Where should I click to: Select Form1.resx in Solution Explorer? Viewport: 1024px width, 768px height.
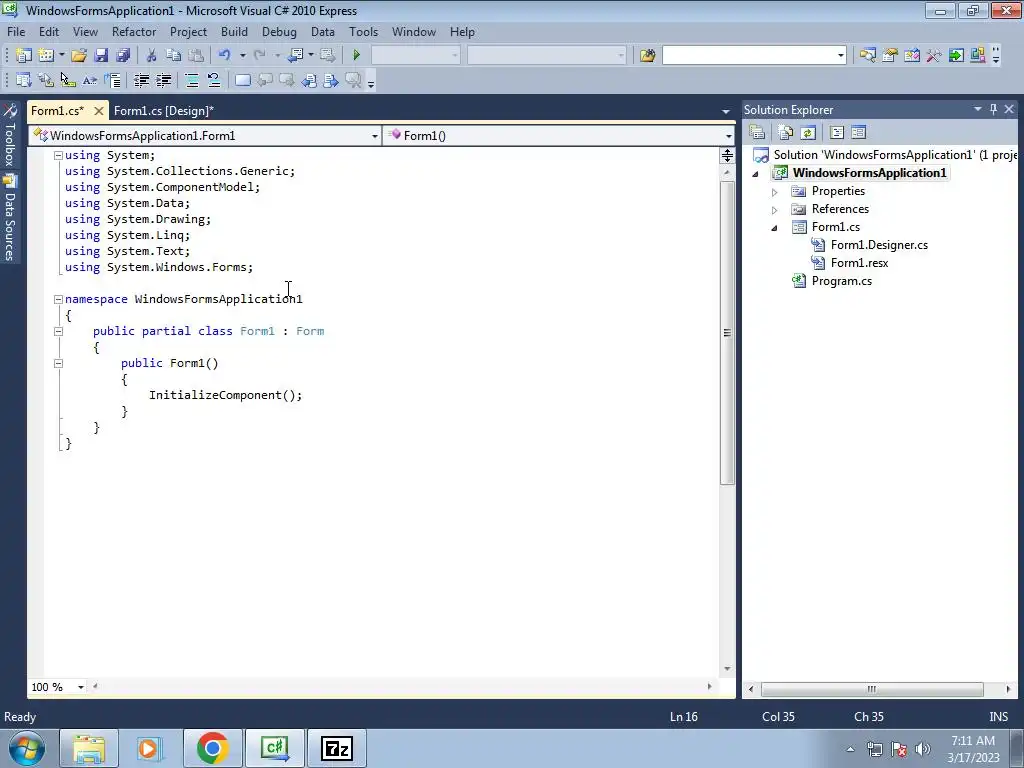[859, 263]
